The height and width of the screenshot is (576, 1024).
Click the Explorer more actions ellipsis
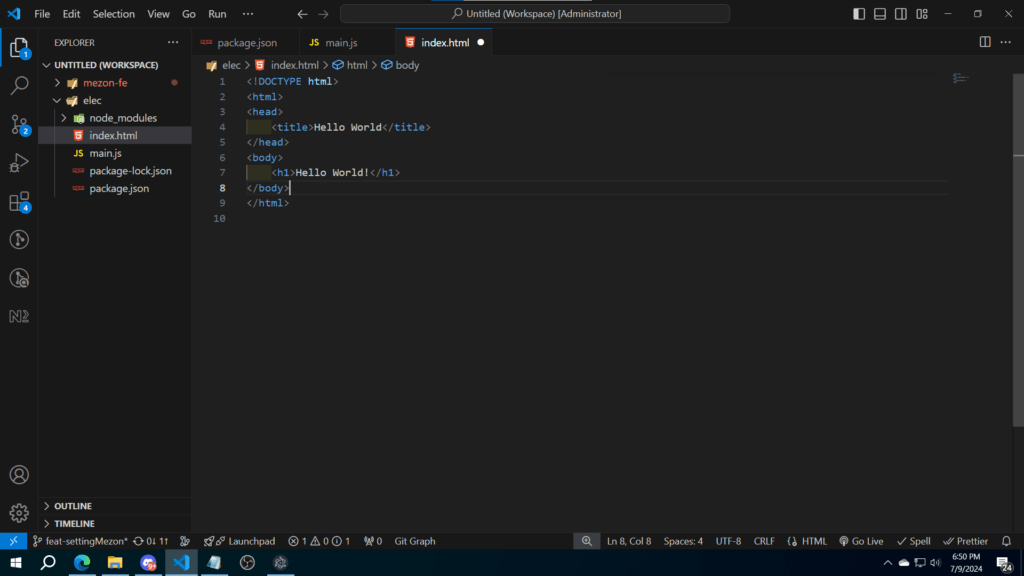[173, 42]
